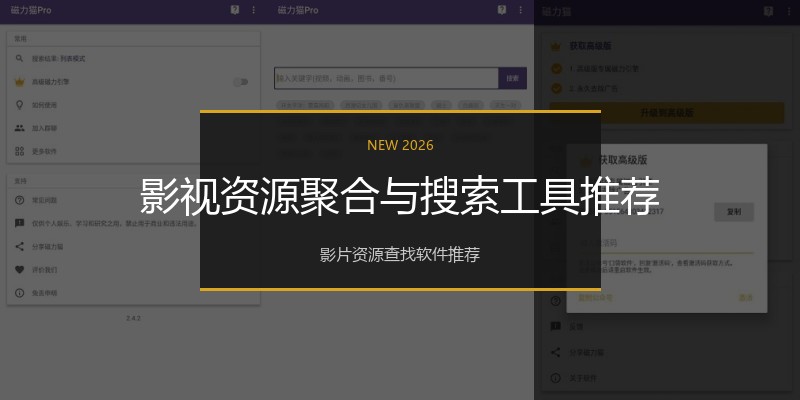The height and width of the screenshot is (400, 800).
Task: Click crown icon beside 获取高级版 card title
Action: [556, 46]
